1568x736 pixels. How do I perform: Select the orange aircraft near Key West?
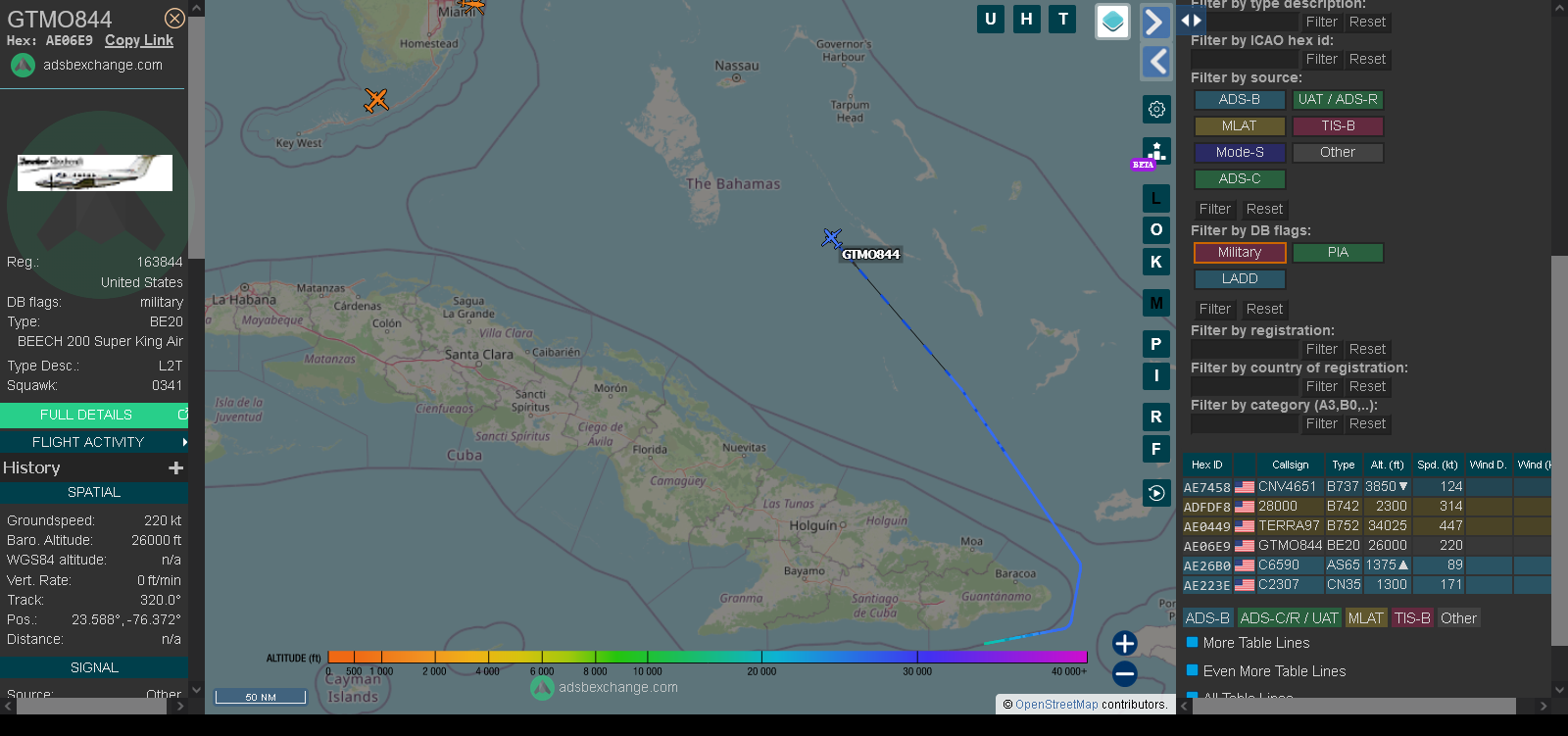[376, 100]
